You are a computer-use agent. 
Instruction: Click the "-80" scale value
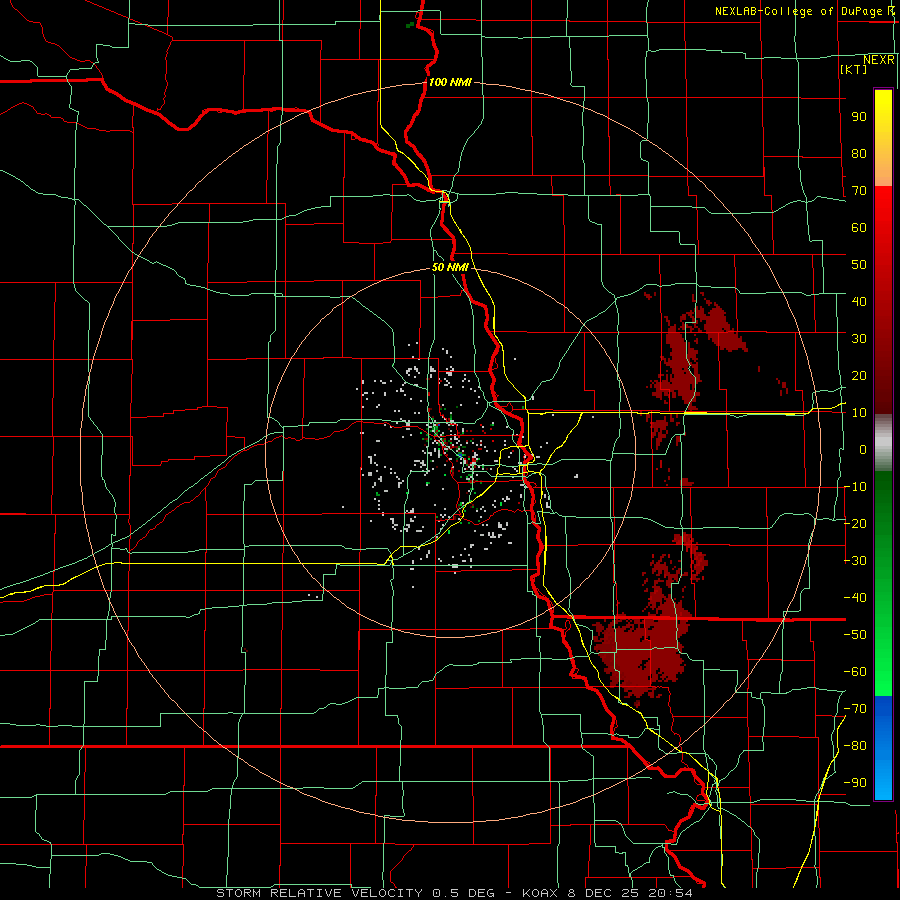[x=855, y=746]
